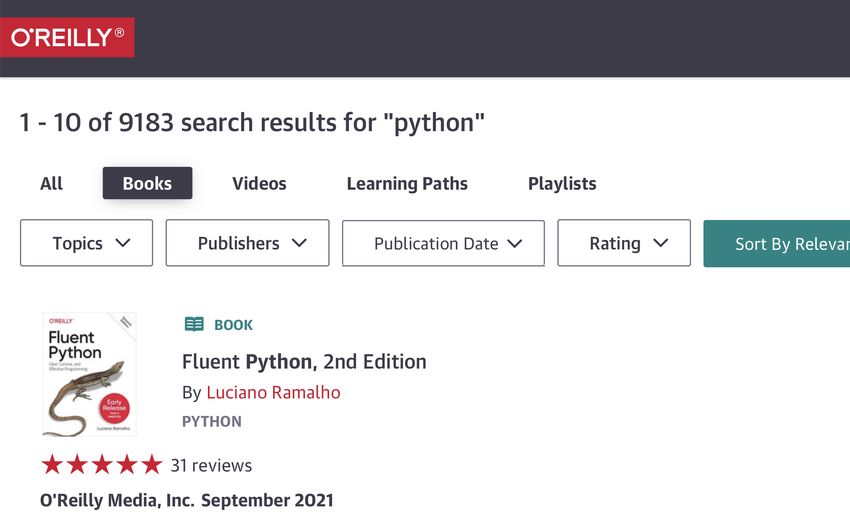Screen dimensions: 850x523
Task: Open the Fluent Python cover thumbnail
Action: [x=89, y=375]
